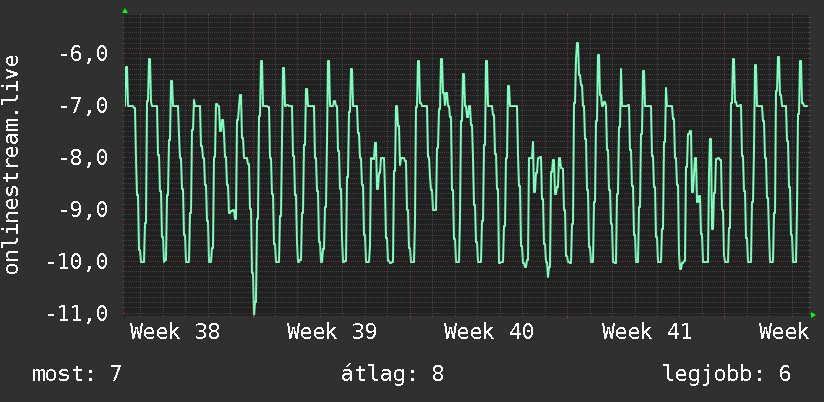Click the green arrow ending the x-axis
The width and height of the screenshot is (824, 402).
click(x=813, y=315)
